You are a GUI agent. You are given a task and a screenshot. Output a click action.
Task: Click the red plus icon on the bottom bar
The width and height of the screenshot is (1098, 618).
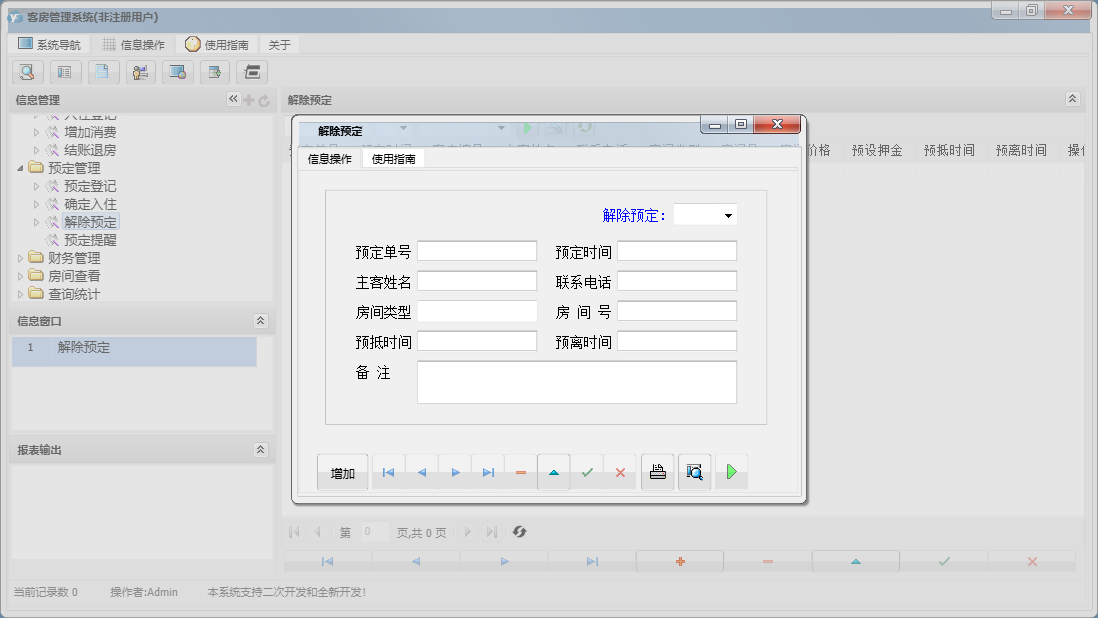pos(679,561)
